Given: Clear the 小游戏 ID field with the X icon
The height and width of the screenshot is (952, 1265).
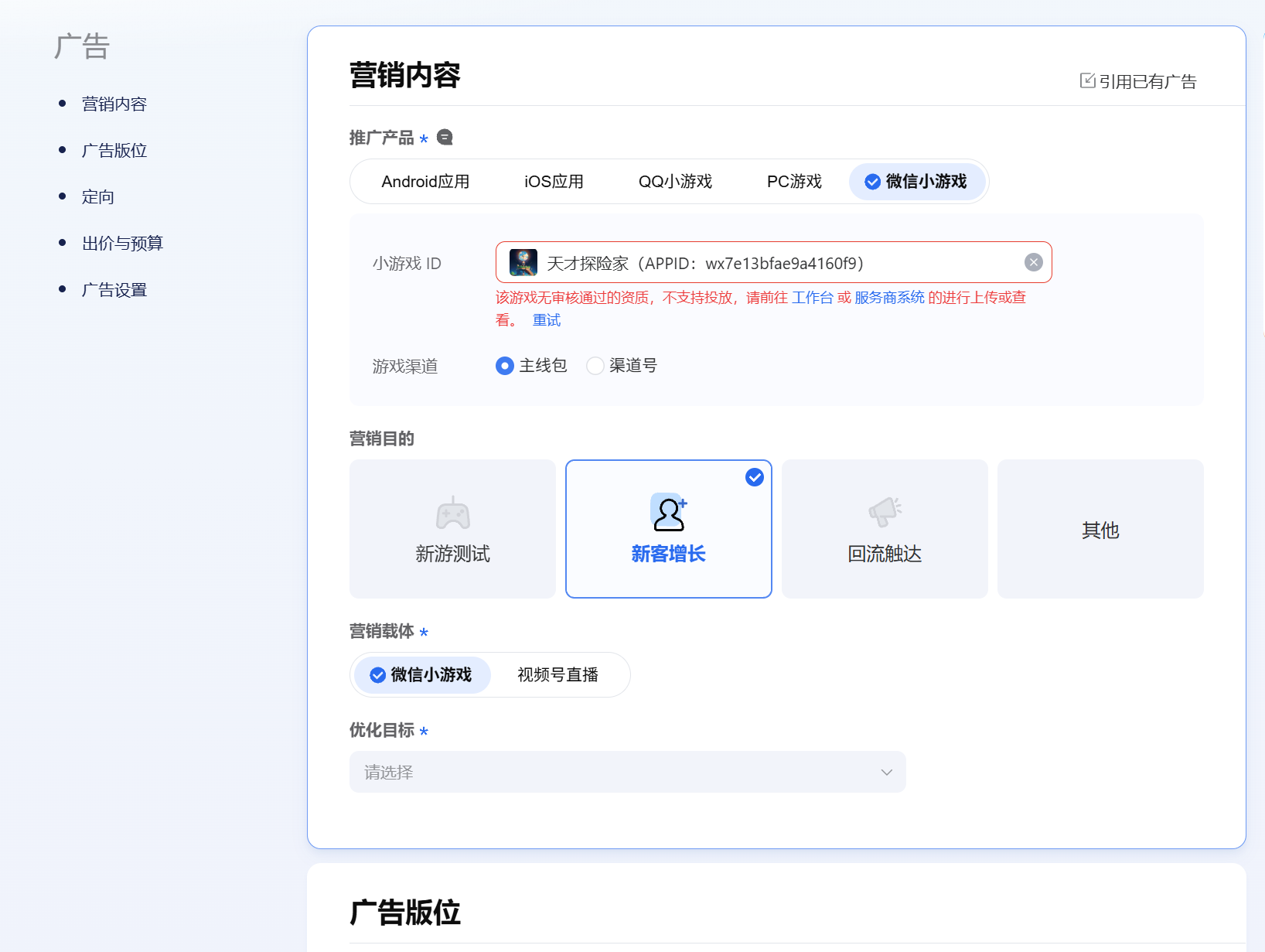Looking at the screenshot, I should 1034,262.
